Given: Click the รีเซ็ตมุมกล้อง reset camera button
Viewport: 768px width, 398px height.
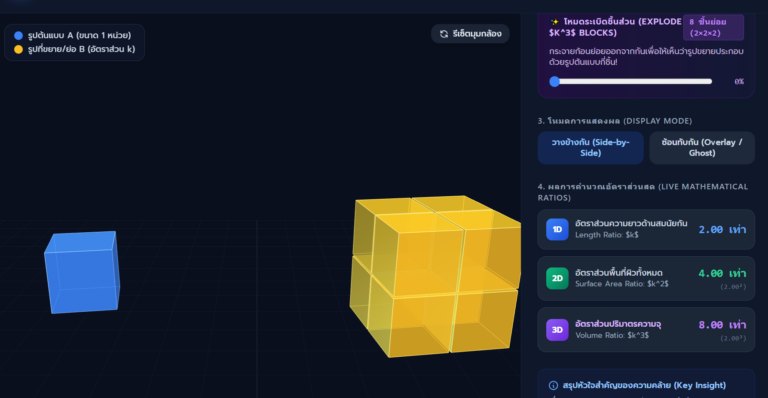Looking at the screenshot, I should (470, 34).
